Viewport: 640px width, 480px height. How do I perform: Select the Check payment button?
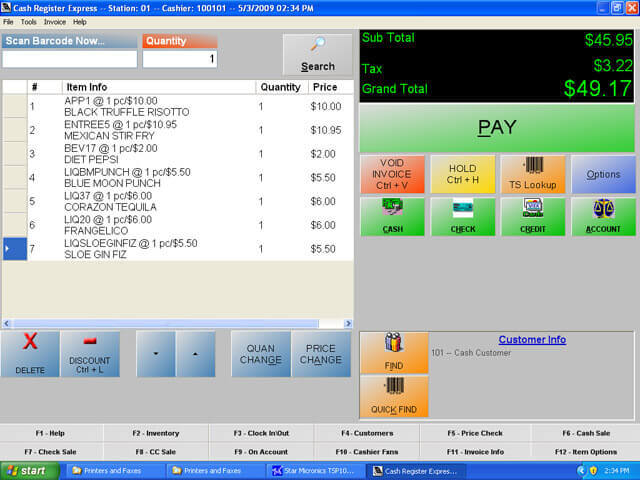463,216
